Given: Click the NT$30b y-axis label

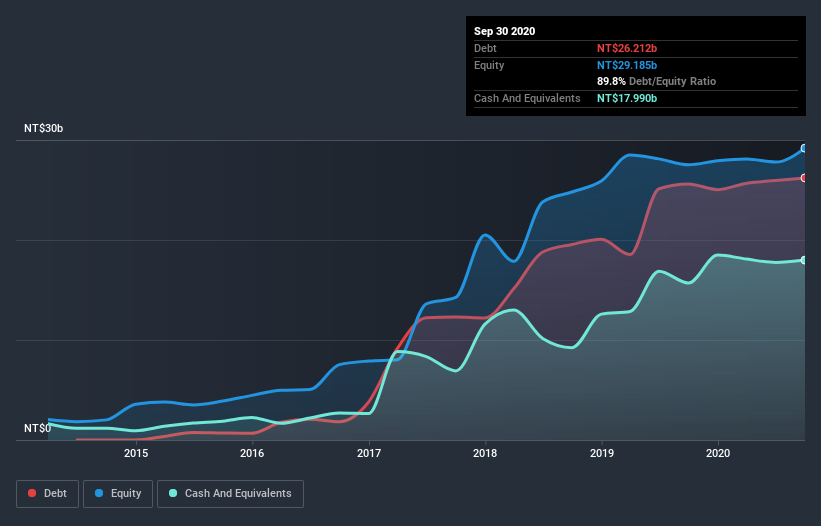Looking at the screenshot, I should 43,128.
